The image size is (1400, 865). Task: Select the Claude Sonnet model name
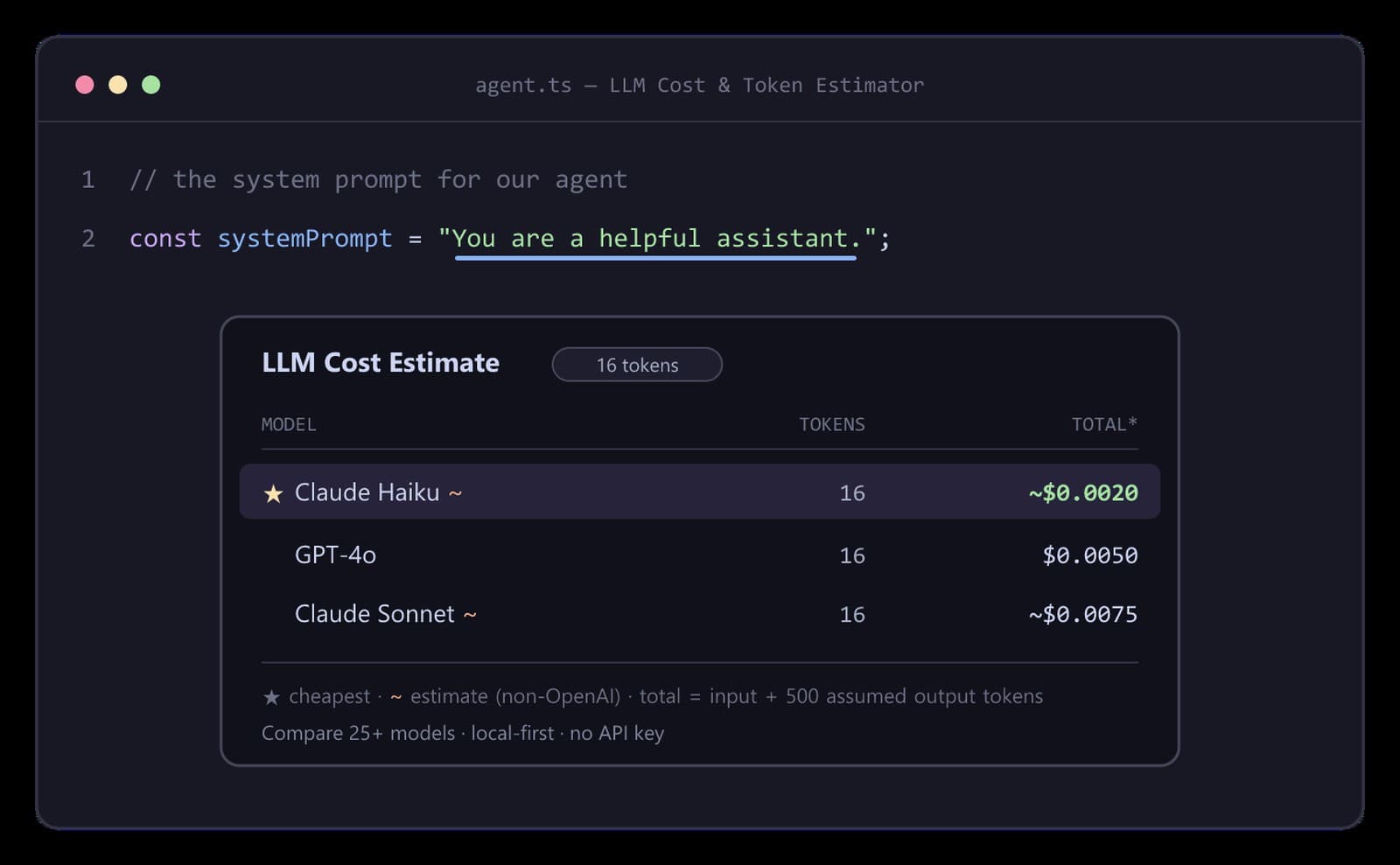click(x=374, y=614)
